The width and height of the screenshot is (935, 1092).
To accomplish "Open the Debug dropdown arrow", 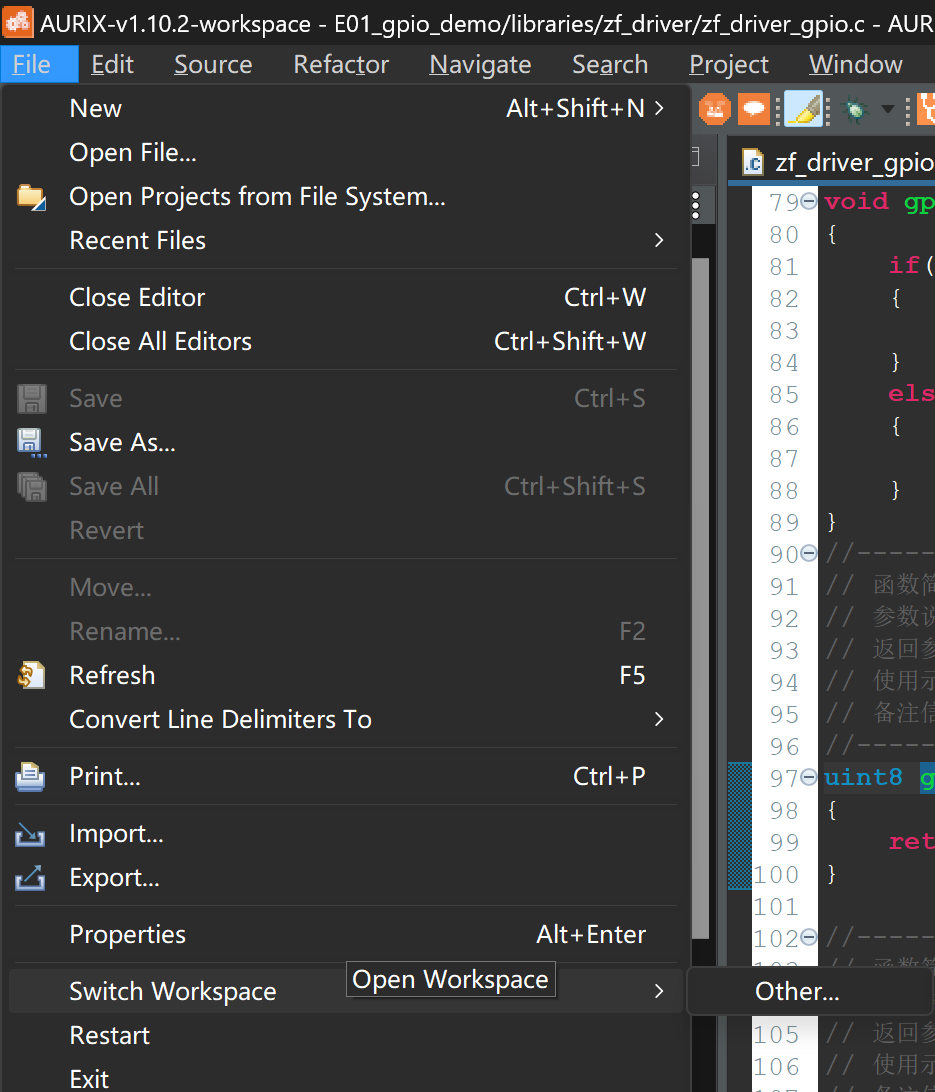I will pyautogui.click(x=887, y=109).
